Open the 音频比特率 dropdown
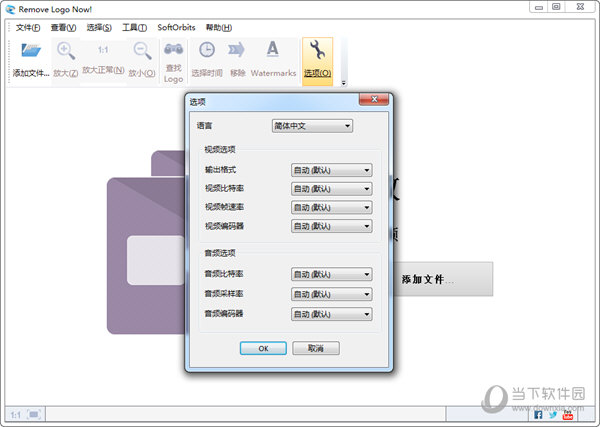Screen dimensions: 600x427 331,274
